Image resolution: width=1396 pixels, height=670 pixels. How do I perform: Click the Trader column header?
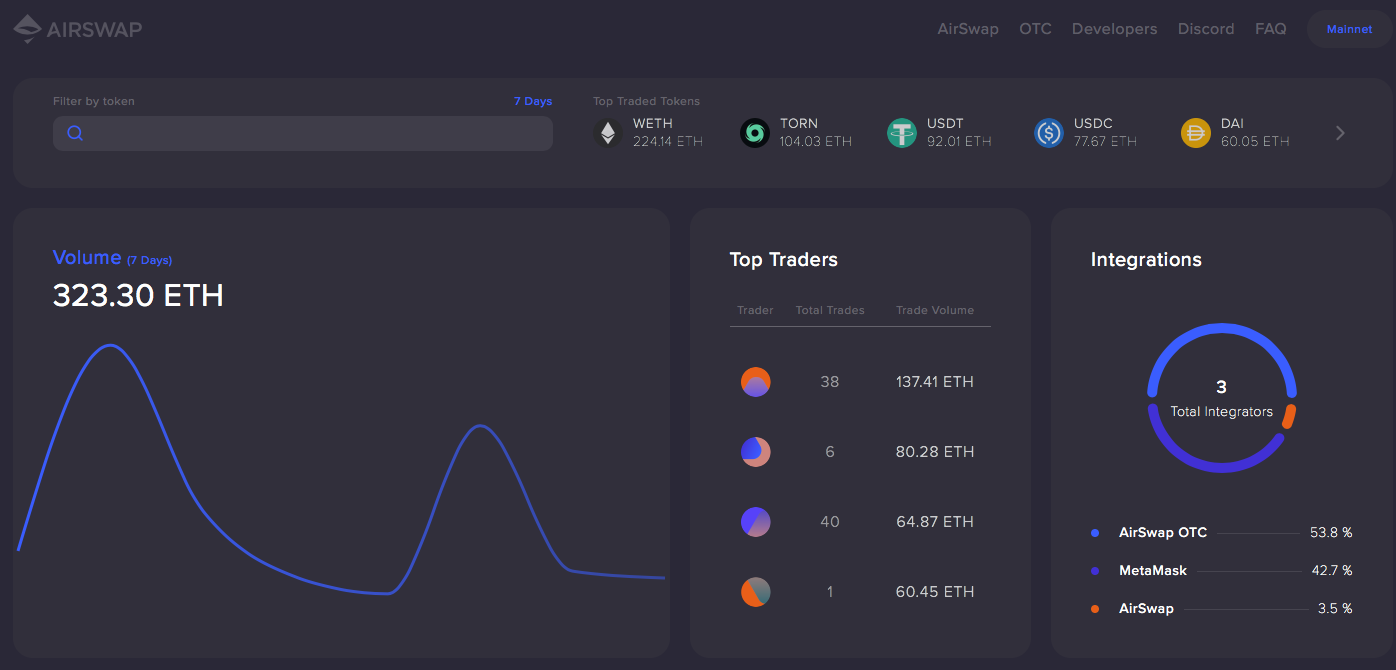click(755, 310)
